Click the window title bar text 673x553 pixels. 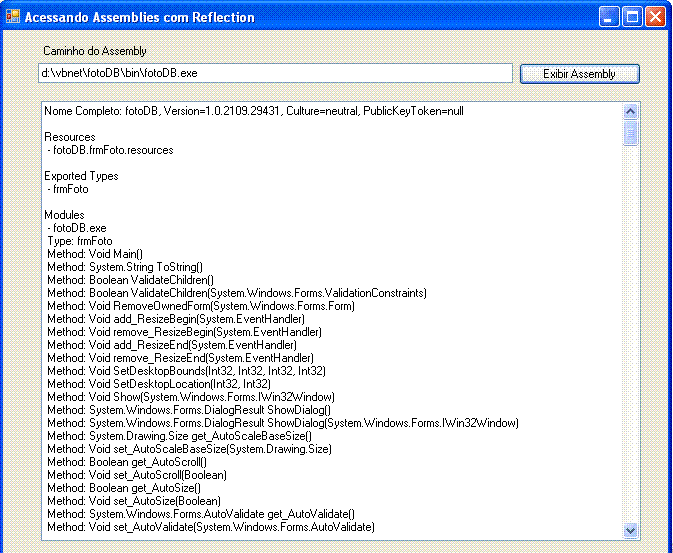tap(139, 17)
